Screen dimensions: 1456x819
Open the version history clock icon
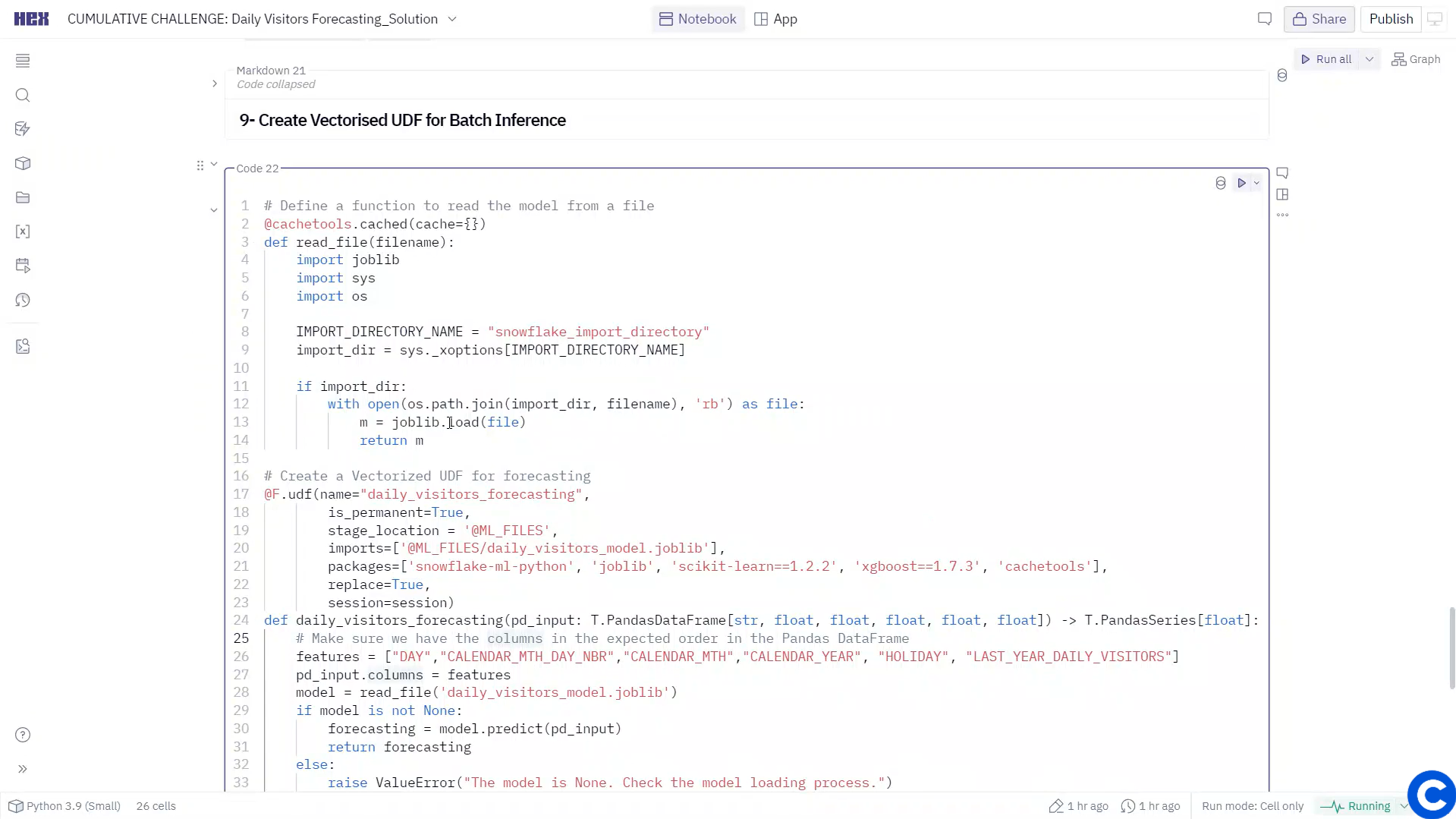pyautogui.click(x=23, y=301)
